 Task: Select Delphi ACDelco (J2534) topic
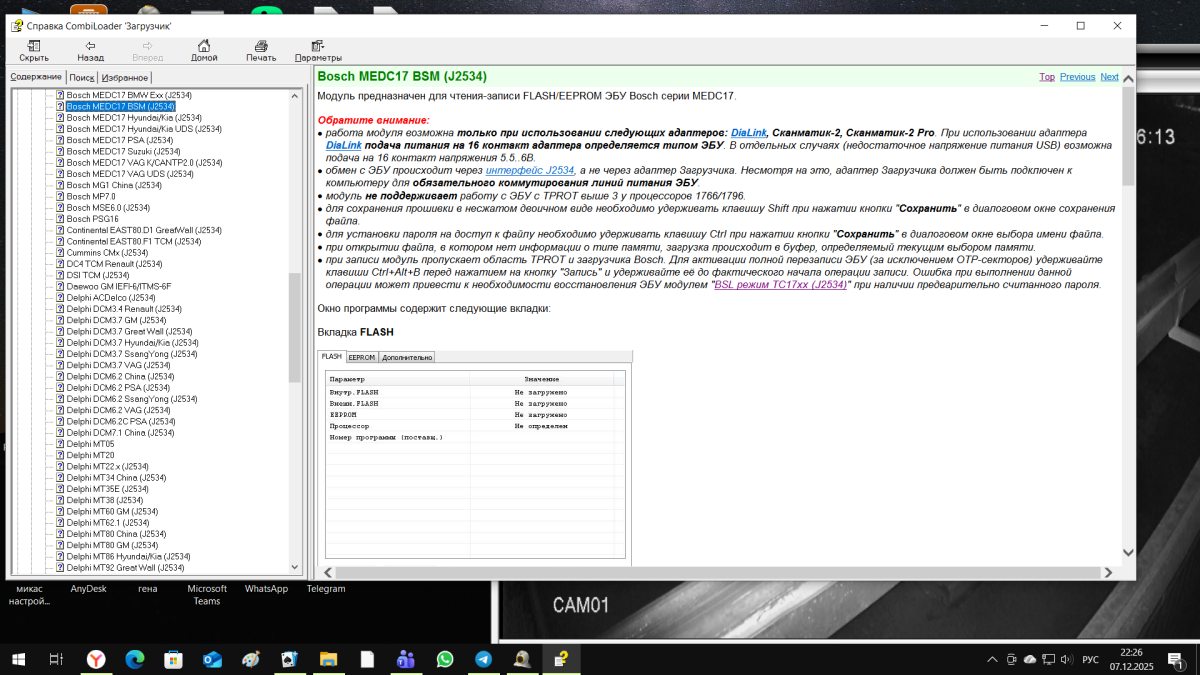111,298
